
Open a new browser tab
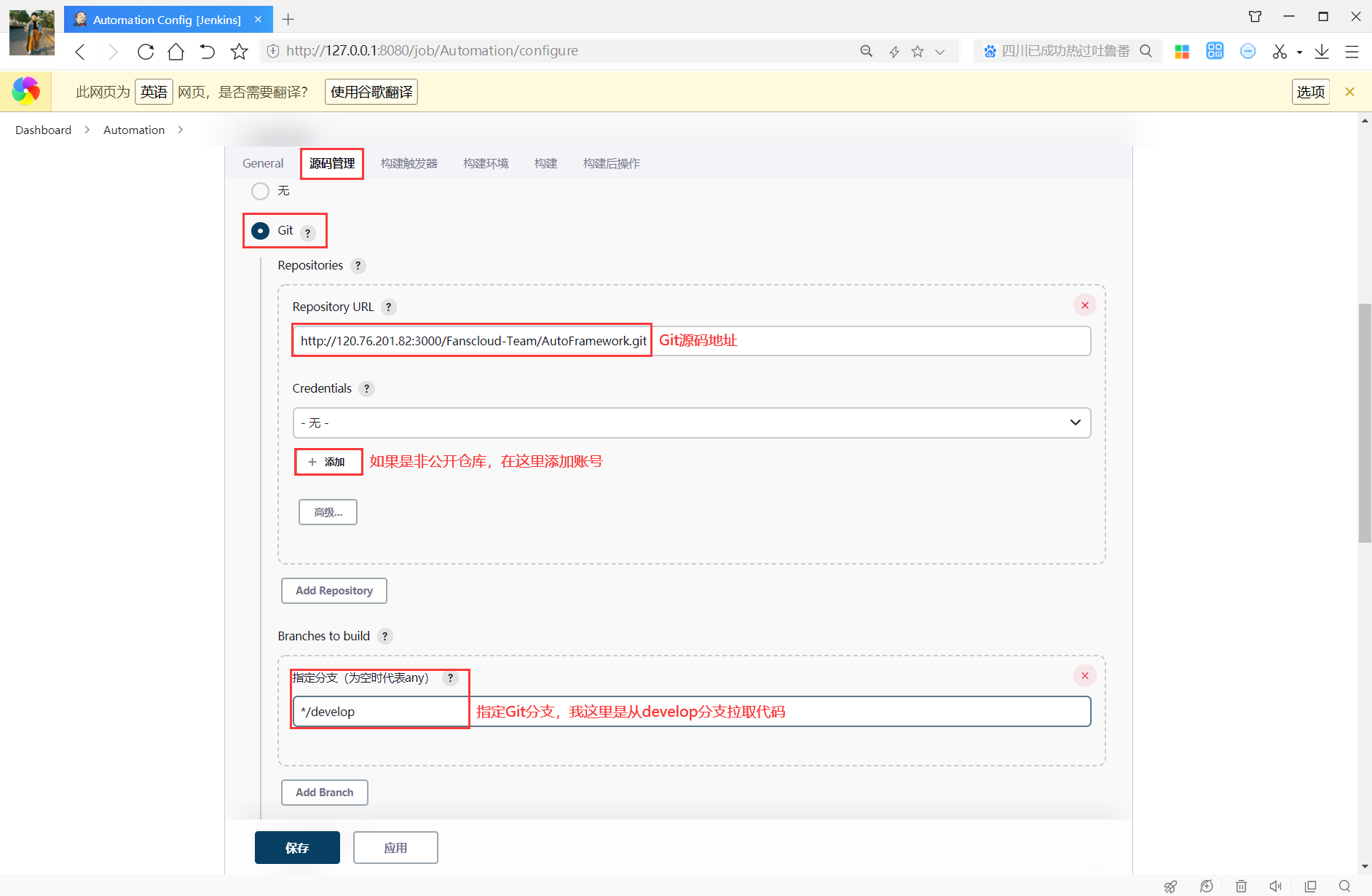(288, 20)
